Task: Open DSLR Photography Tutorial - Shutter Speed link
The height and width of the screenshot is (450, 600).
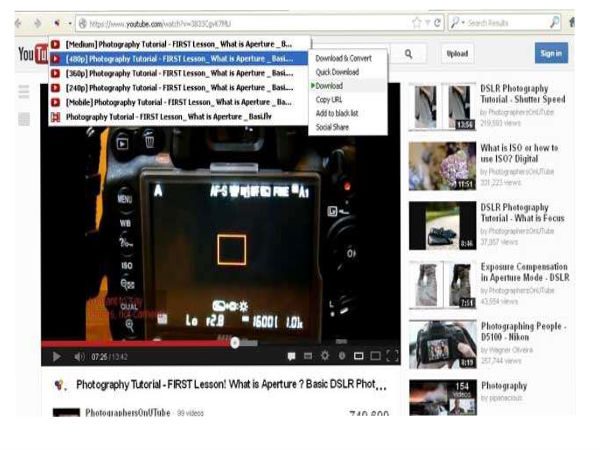Action: click(523, 94)
